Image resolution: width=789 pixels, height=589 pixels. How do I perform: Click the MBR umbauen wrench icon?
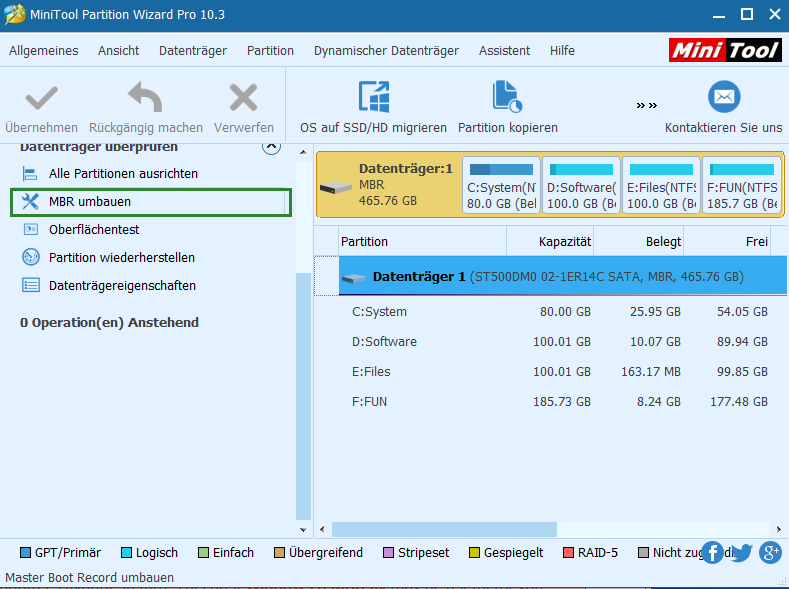tap(30, 202)
